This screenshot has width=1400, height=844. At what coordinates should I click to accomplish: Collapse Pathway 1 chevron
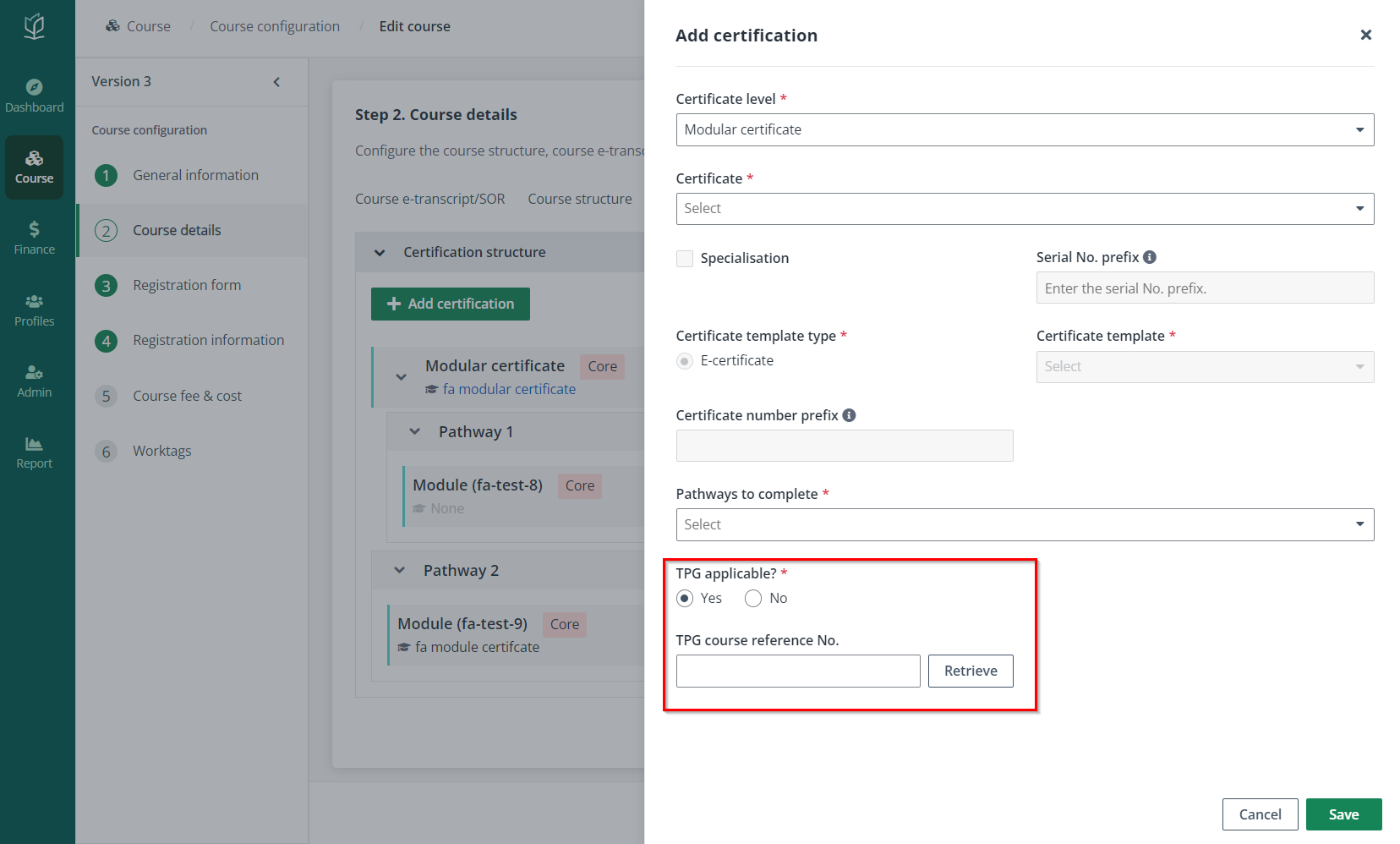(414, 432)
